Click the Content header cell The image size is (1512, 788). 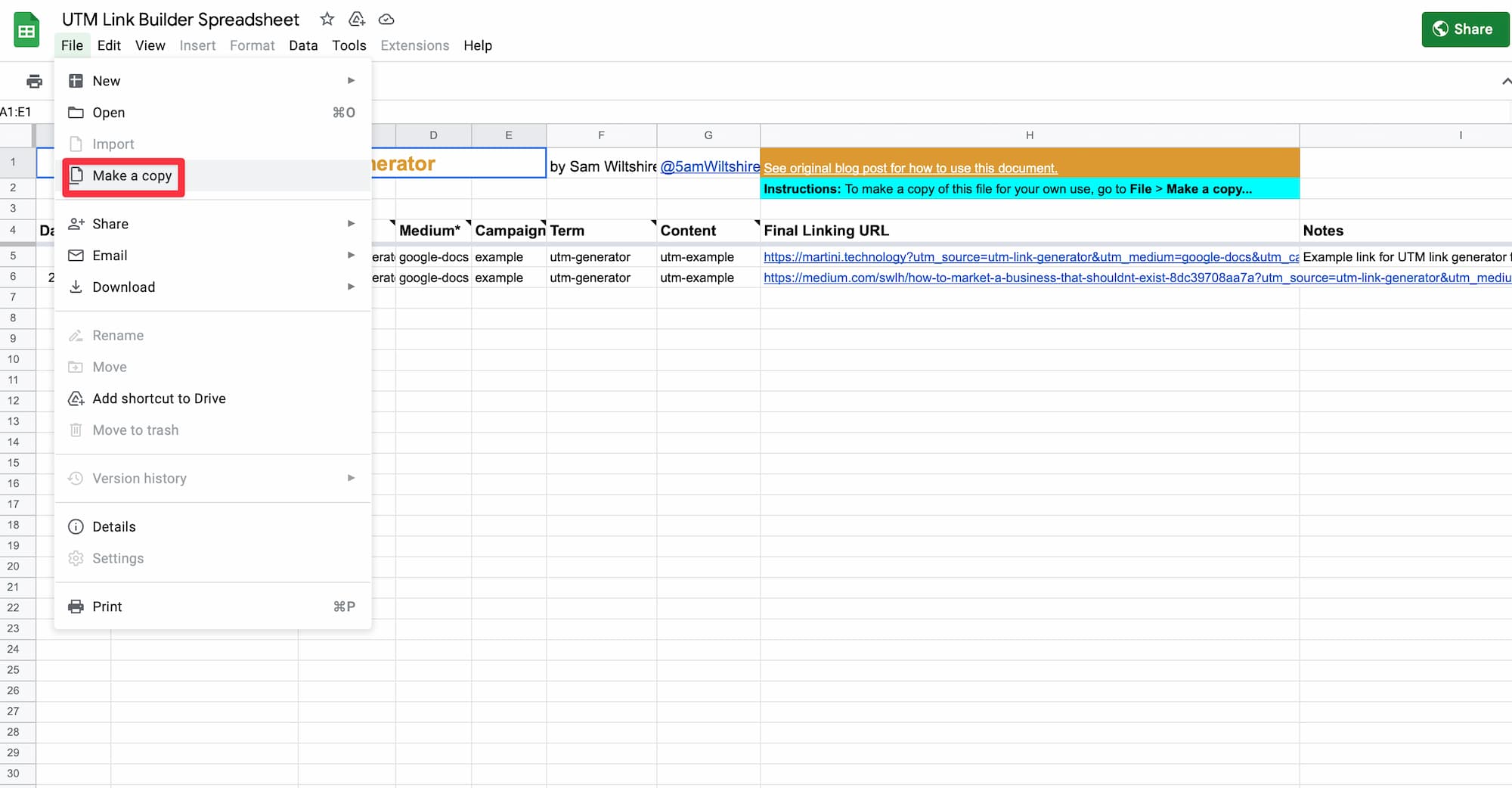point(708,231)
